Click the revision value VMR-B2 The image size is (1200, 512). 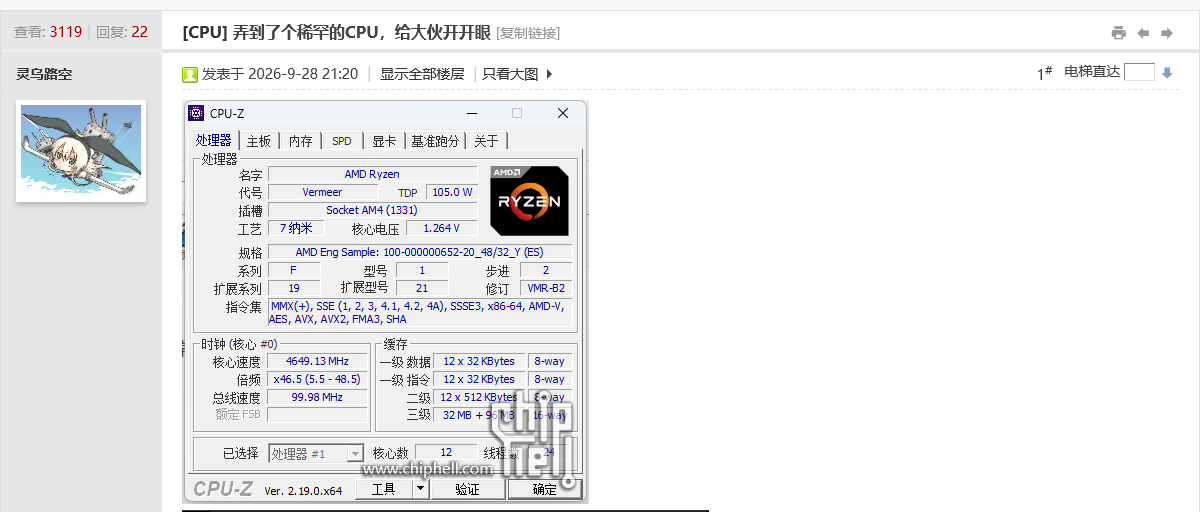tap(546, 288)
